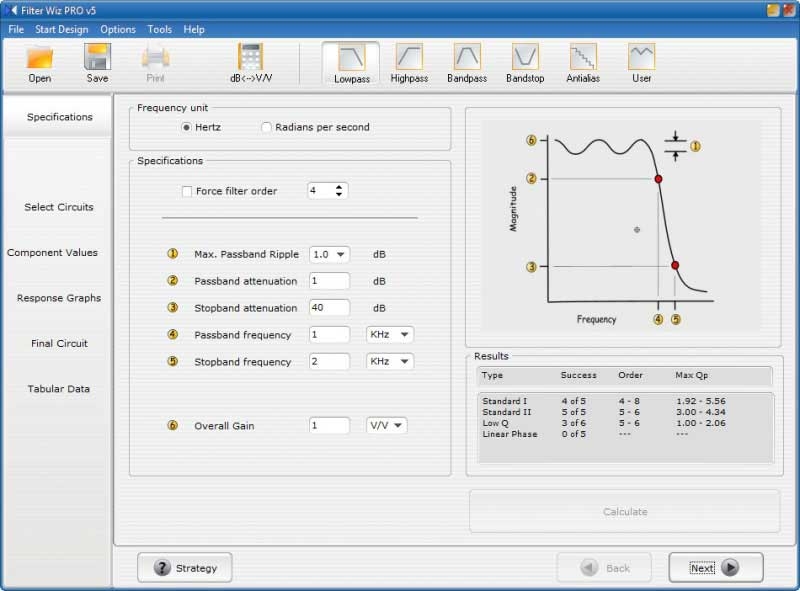Click the Calculate button
Image resolution: width=800 pixels, height=591 pixels.
(624, 511)
